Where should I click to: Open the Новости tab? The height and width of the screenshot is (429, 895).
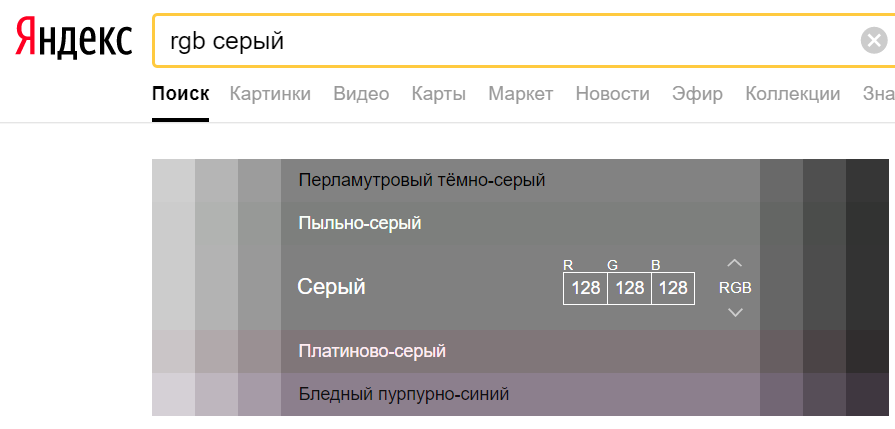coord(612,94)
